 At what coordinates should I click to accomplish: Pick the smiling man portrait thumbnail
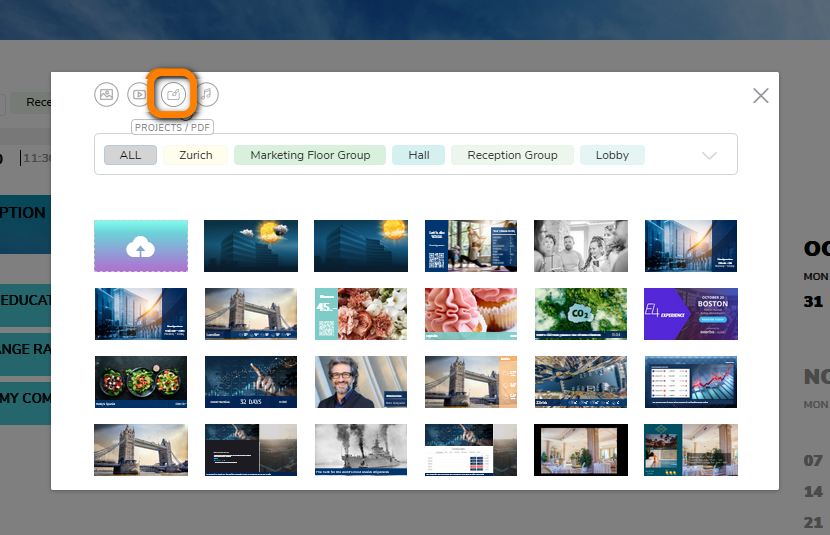click(361, 382)
